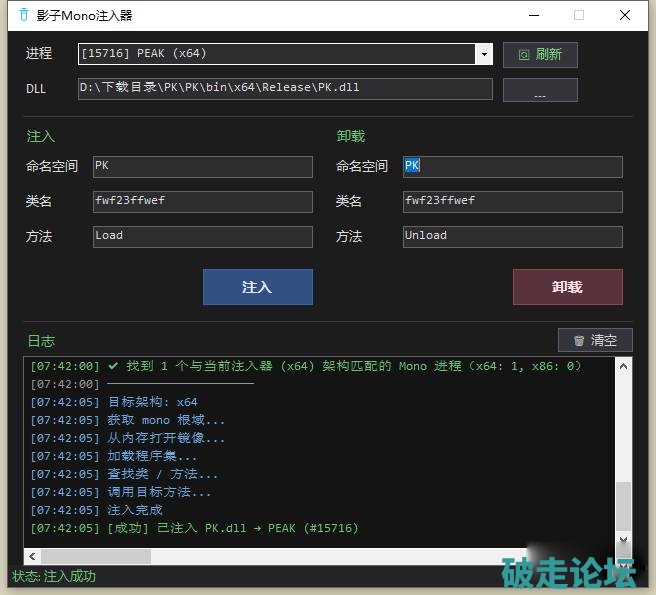Click the log horizontal scrollbar thumb
The image size is (656, 595).
point(96,556)
